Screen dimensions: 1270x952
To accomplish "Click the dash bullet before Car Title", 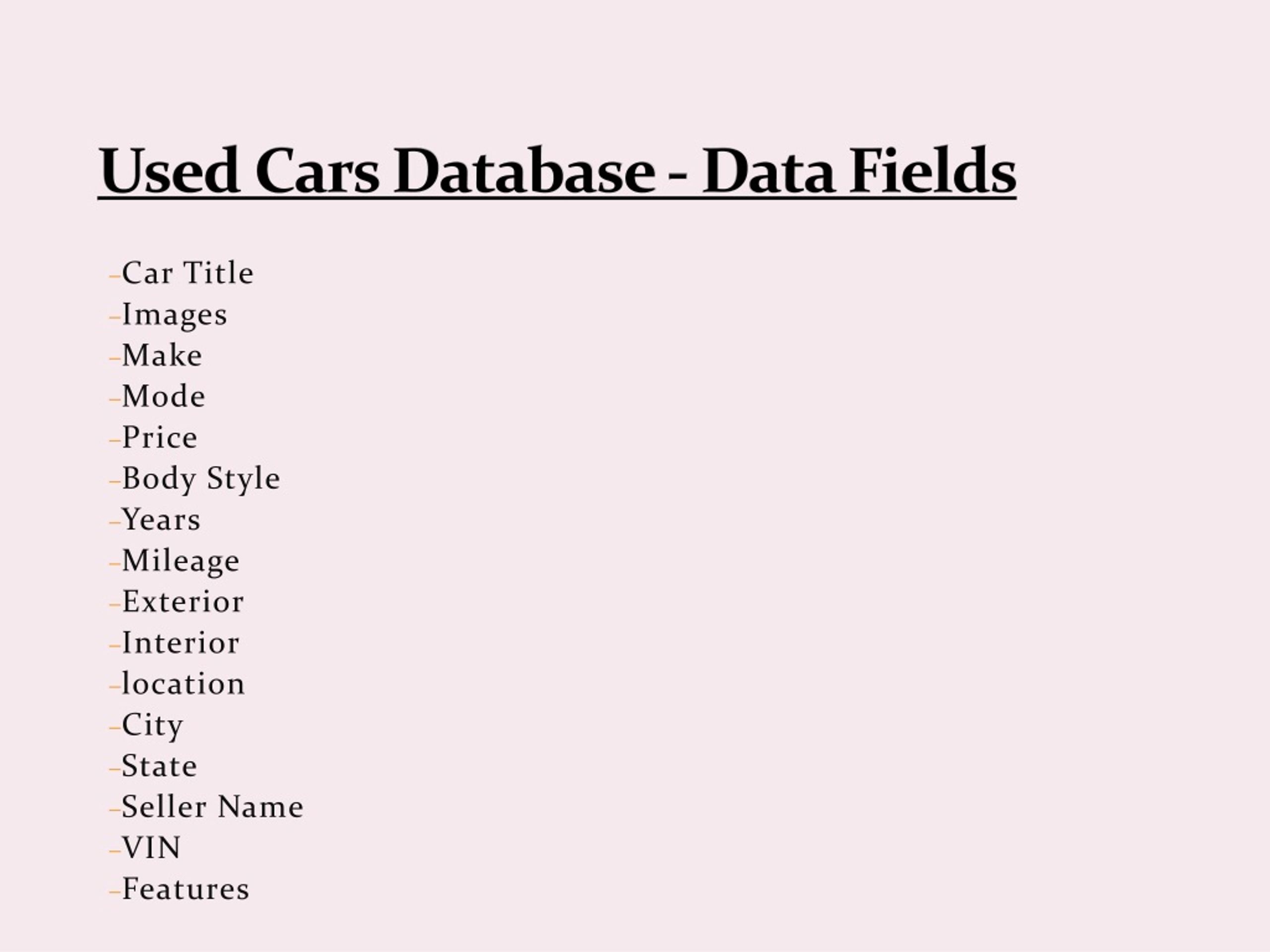I will [x=115, y=277].
